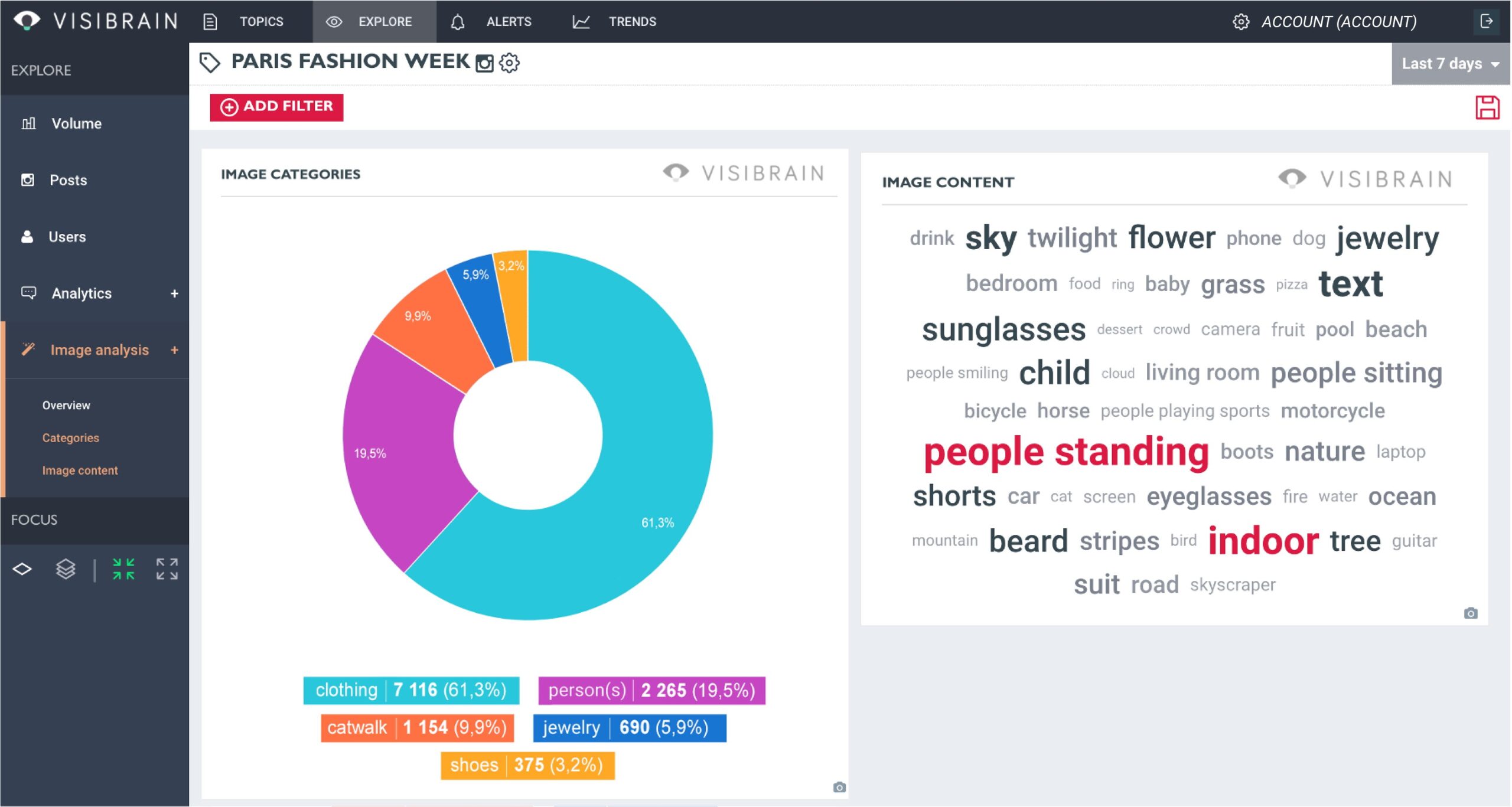Switch to the Explore tab
This screenshot has height=807, width=1512.
374,22
